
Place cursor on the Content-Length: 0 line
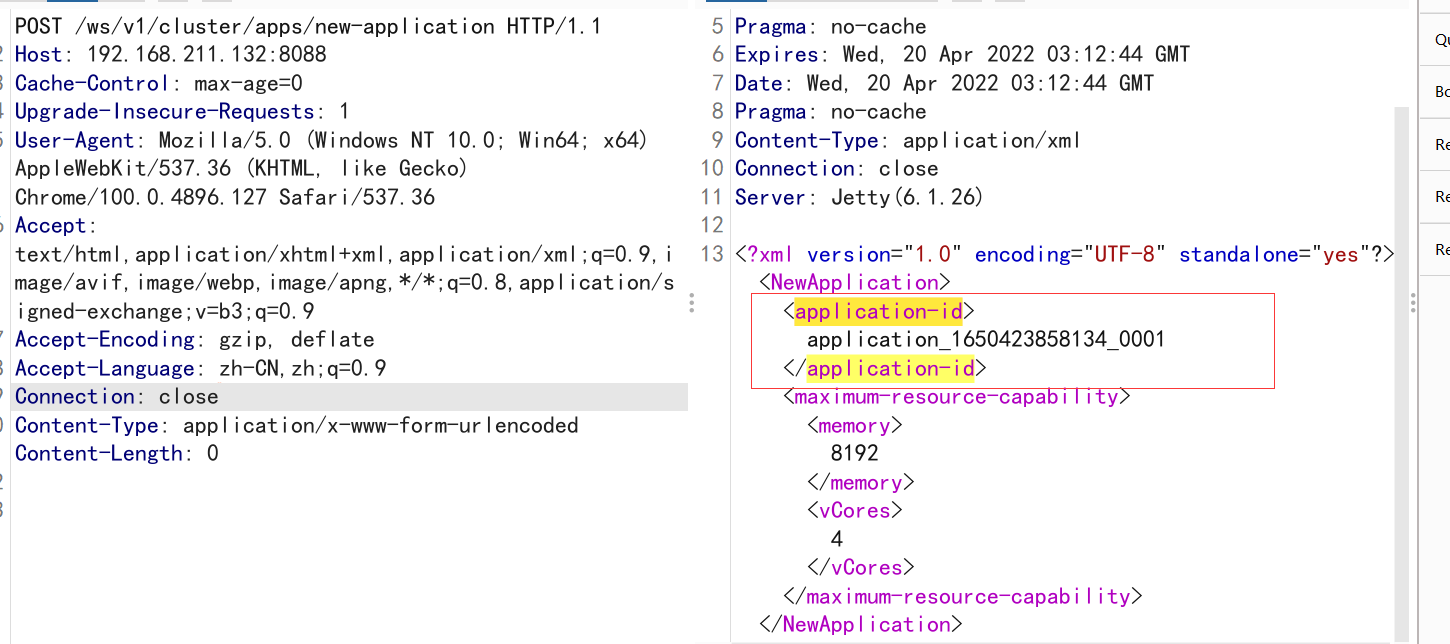[116, 454]
